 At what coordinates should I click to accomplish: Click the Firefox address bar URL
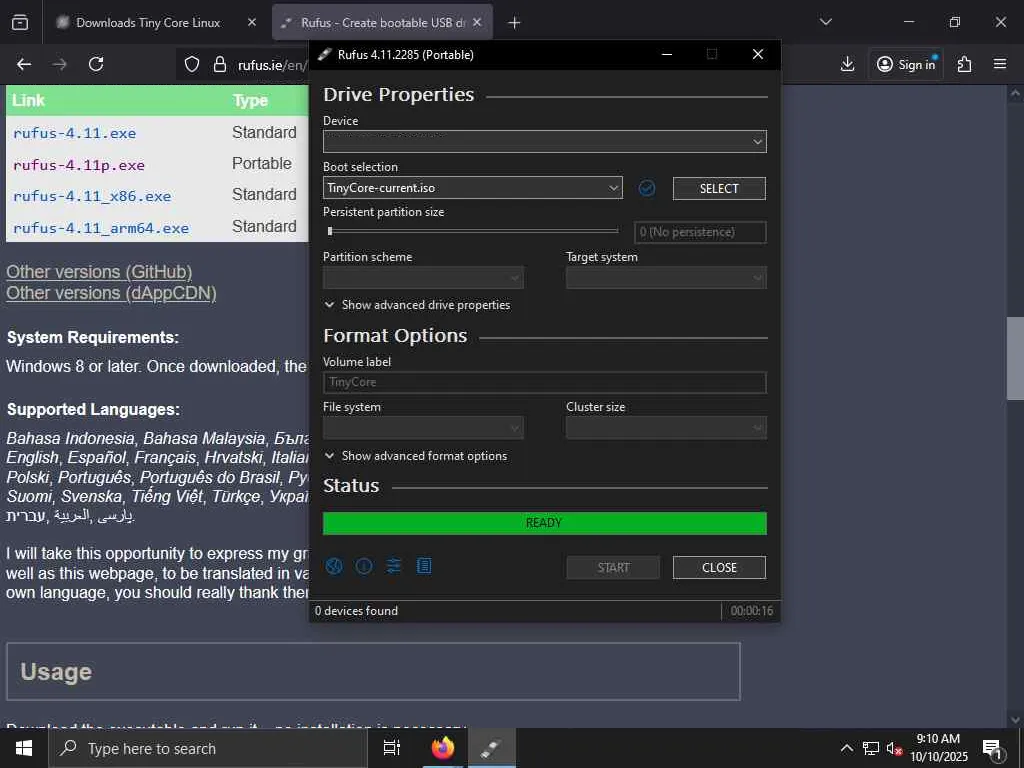tap(272, 65)
